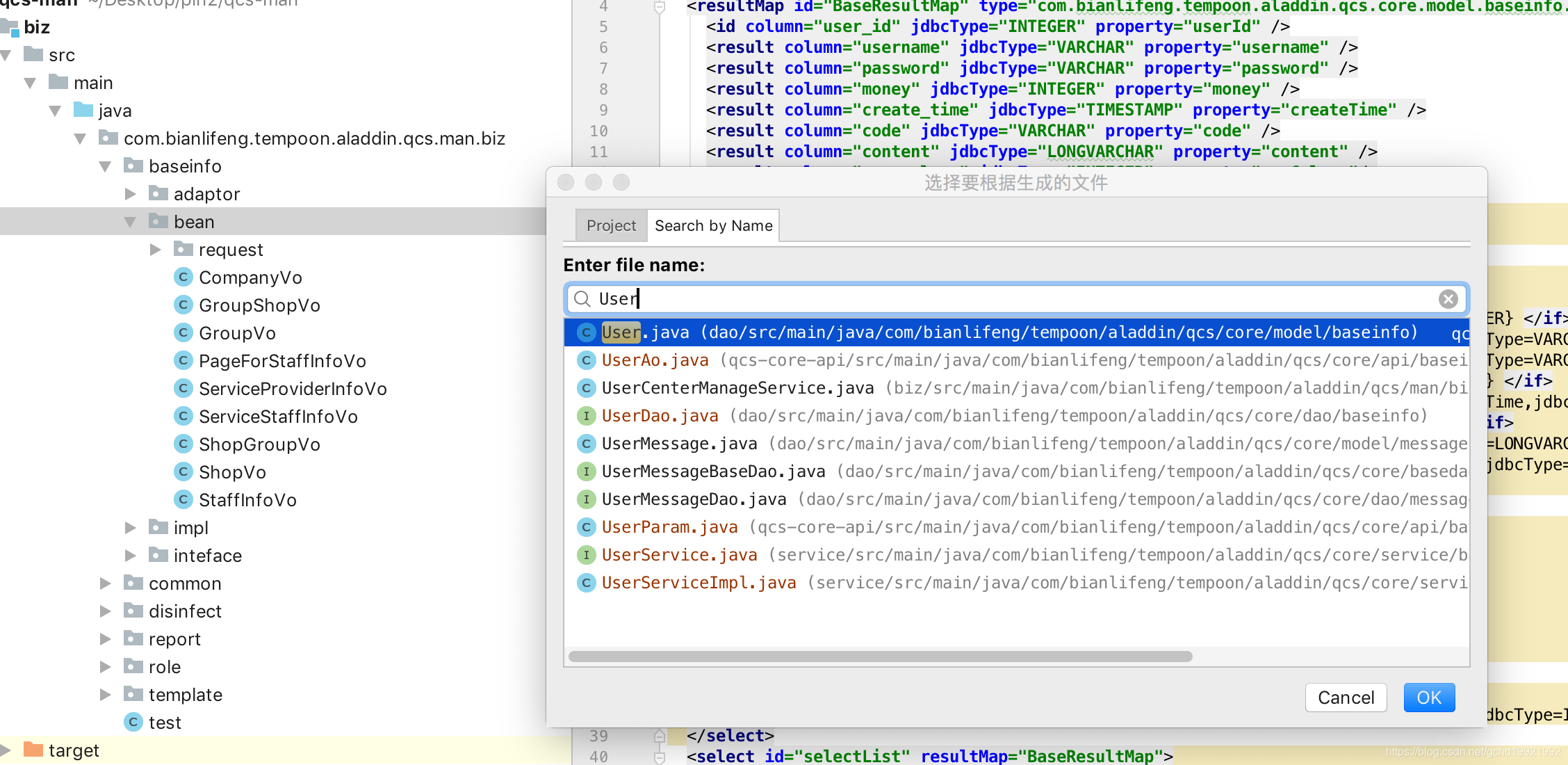Click the interface icon beside UserMessageBaseDao.java
The image size is (1568, 765).
tap(586, 472)
